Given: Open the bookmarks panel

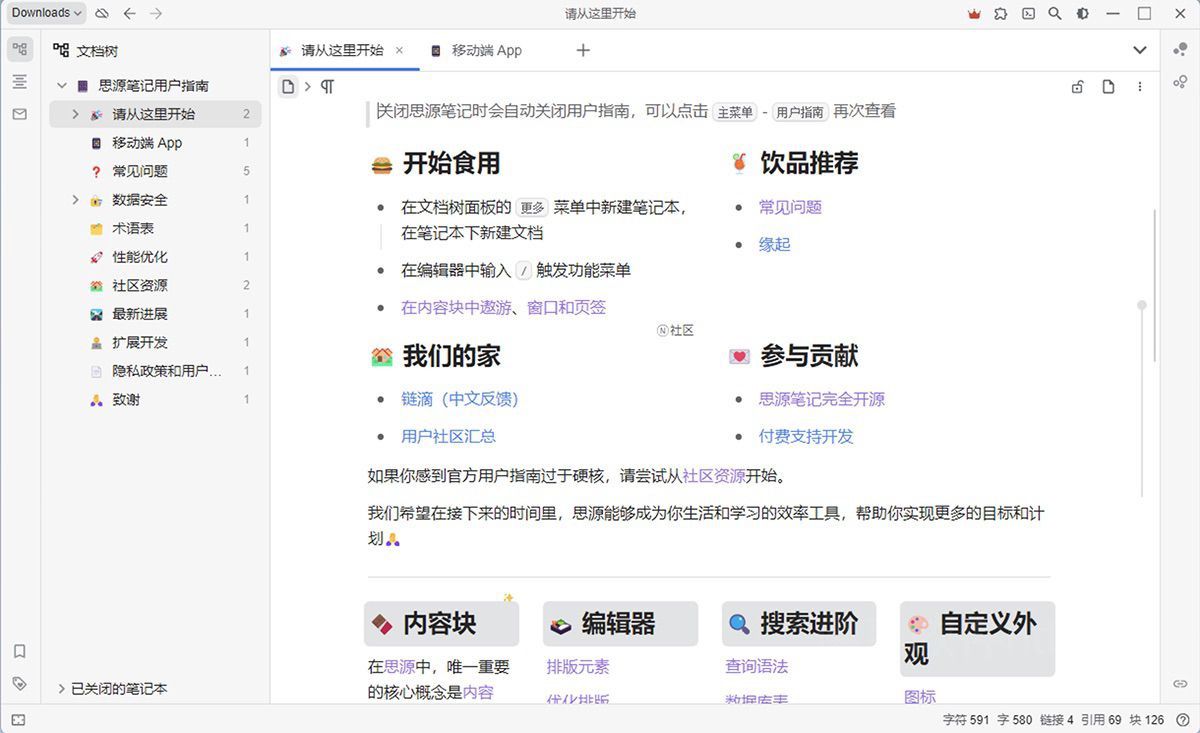Looking at the screenshot, I should tap(19, 651).
